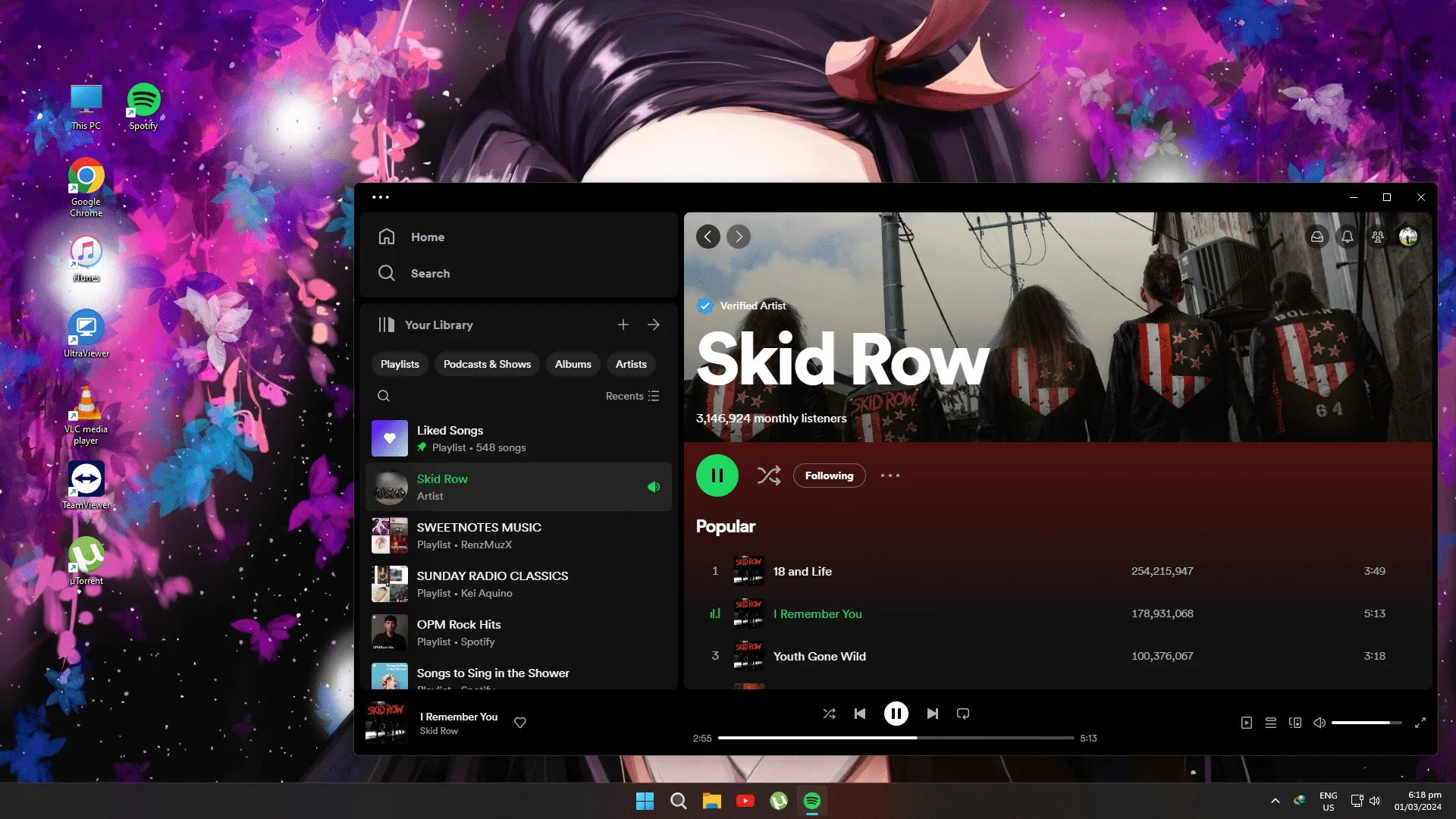Filter library by Podcasts & Shows
The image size is (1456, 819).
pyautogui.click(x=487, y=364)
